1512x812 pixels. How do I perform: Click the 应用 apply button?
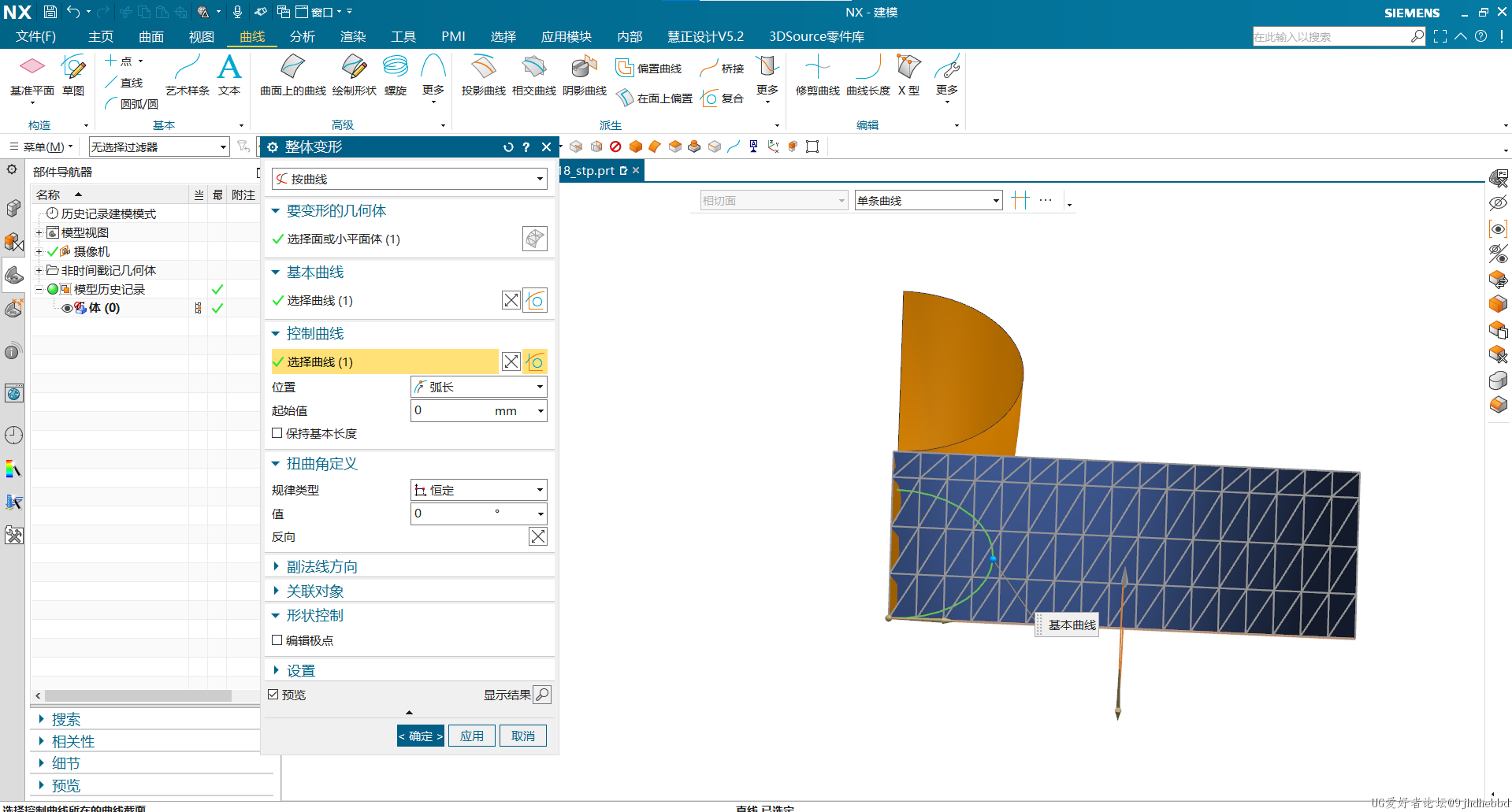(x=472, y=736)
